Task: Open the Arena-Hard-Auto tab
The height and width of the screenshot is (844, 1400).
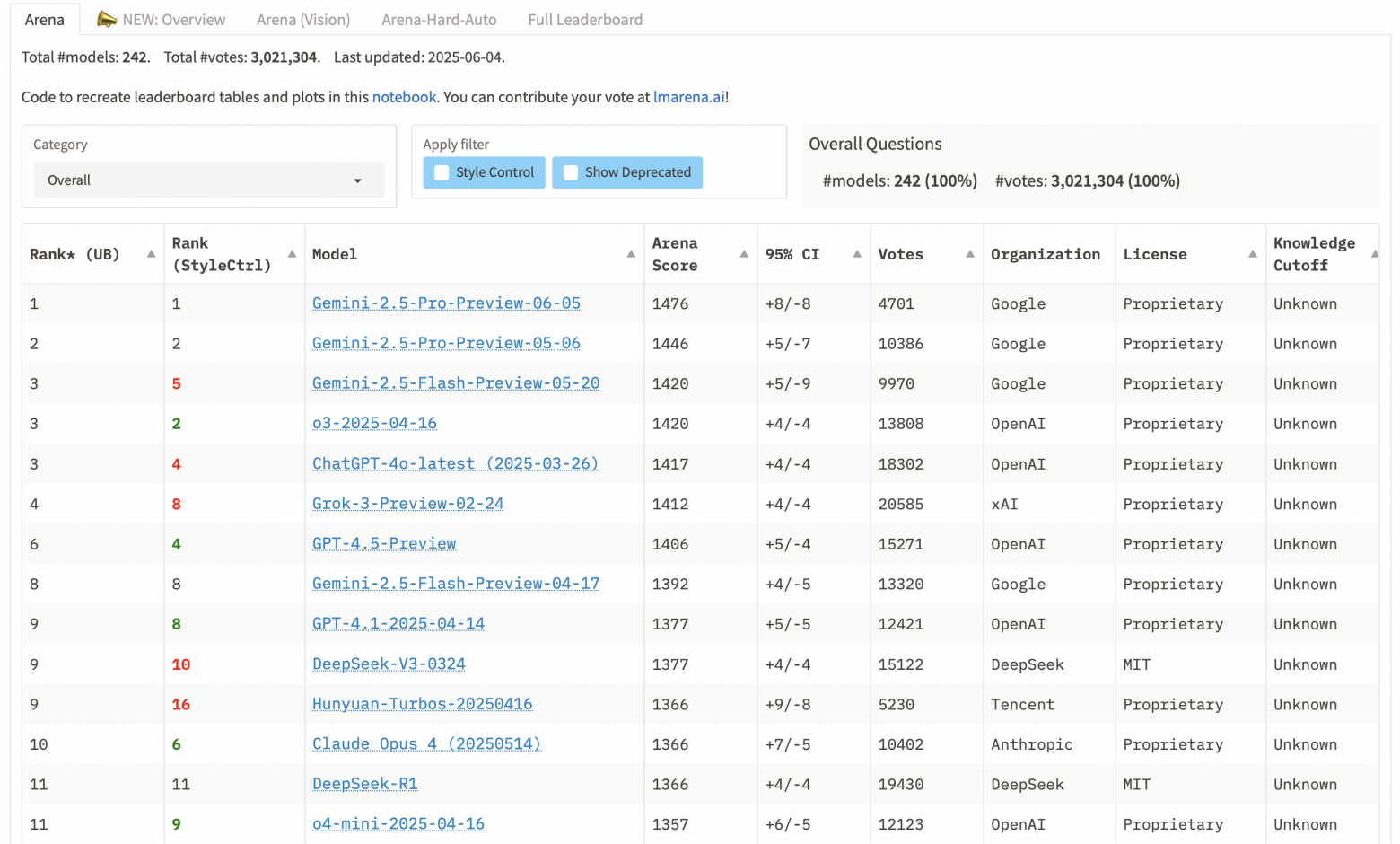Action: [x=439, y=20]
